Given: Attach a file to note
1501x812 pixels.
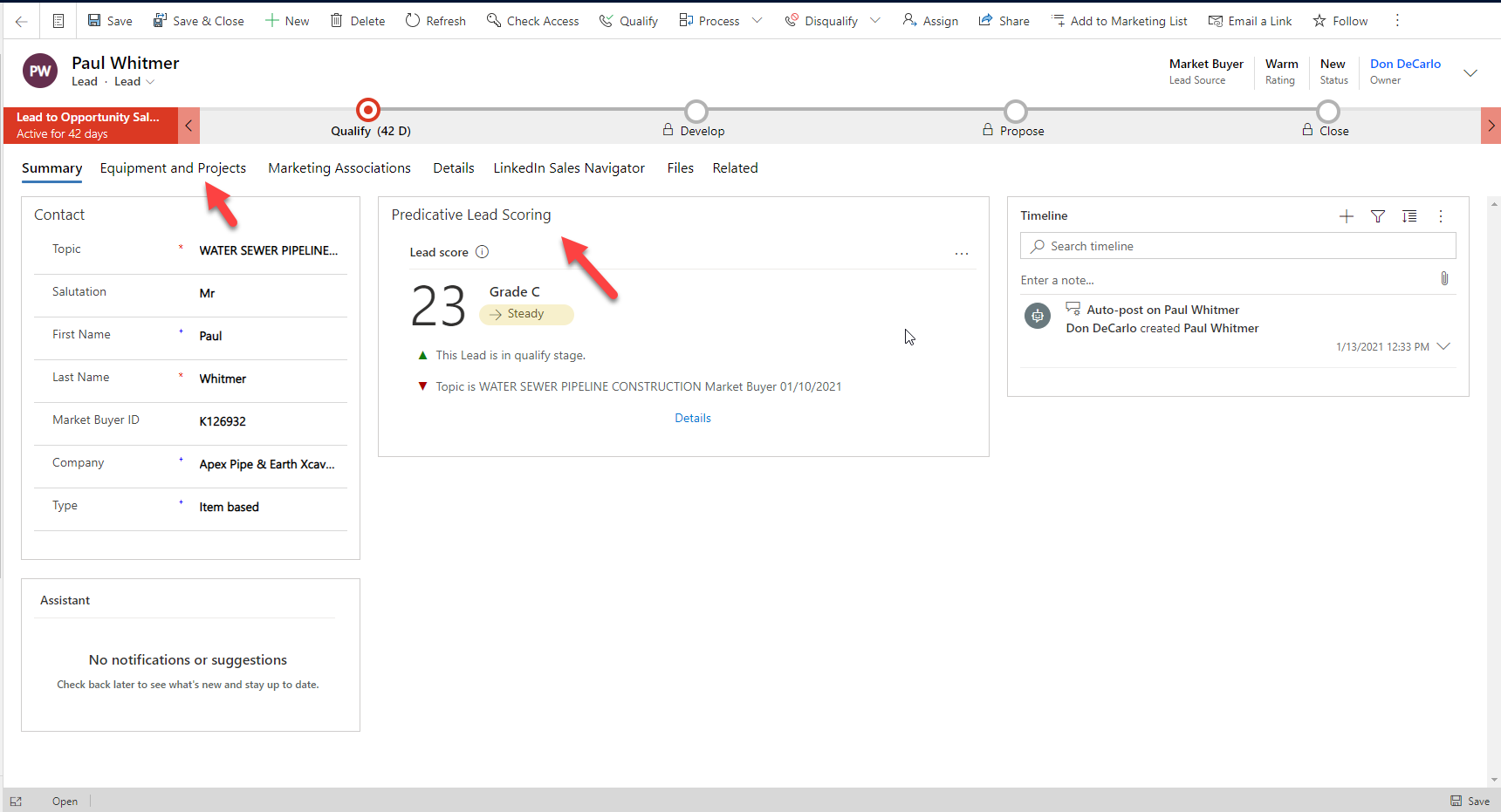Looking at the screenshot, I should (1444, 278).
